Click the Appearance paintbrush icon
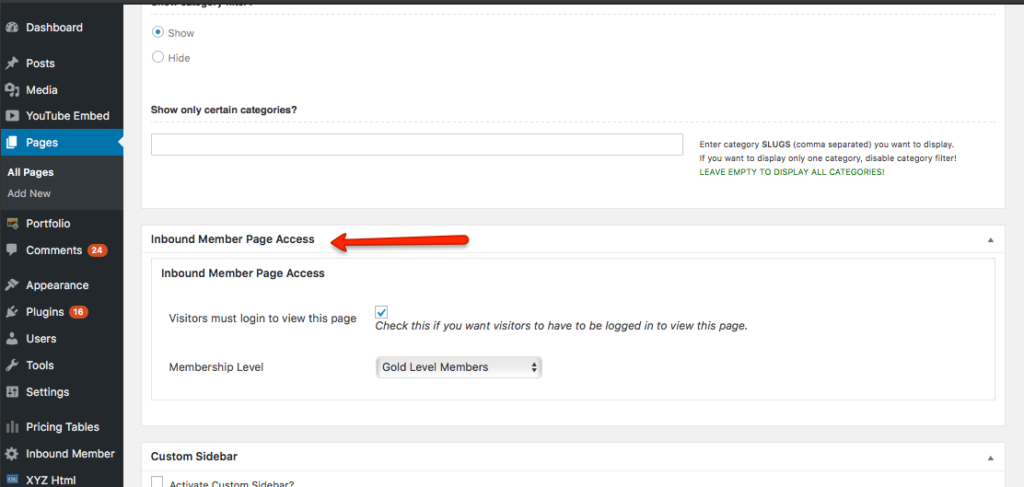Image resolution: width=1024 pixels, height=487 pixels. tap(11, 285)
